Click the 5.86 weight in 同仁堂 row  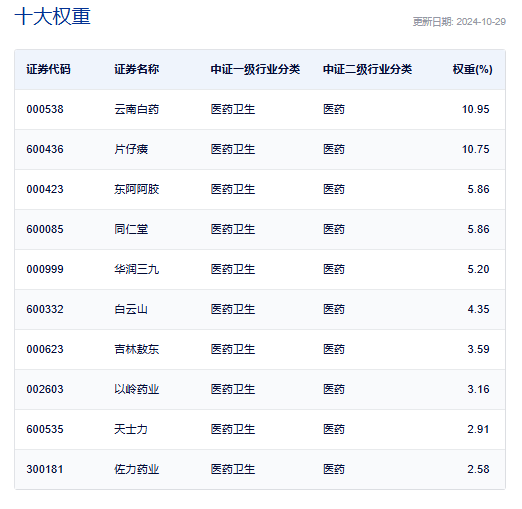(478, 229)
